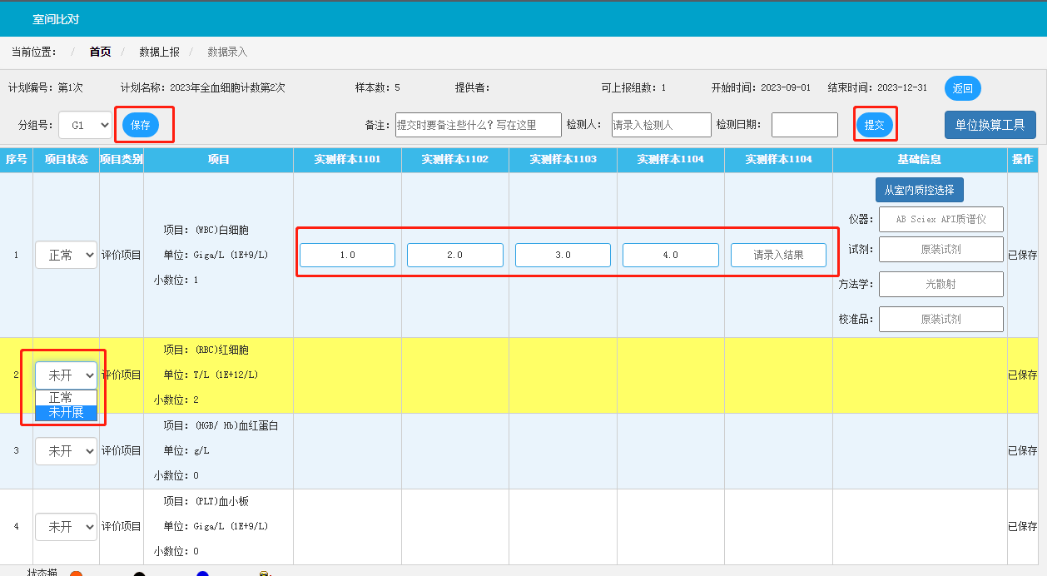
Task: Click 项目: (WBC)白细胞 text
Action: coord(206,230)
